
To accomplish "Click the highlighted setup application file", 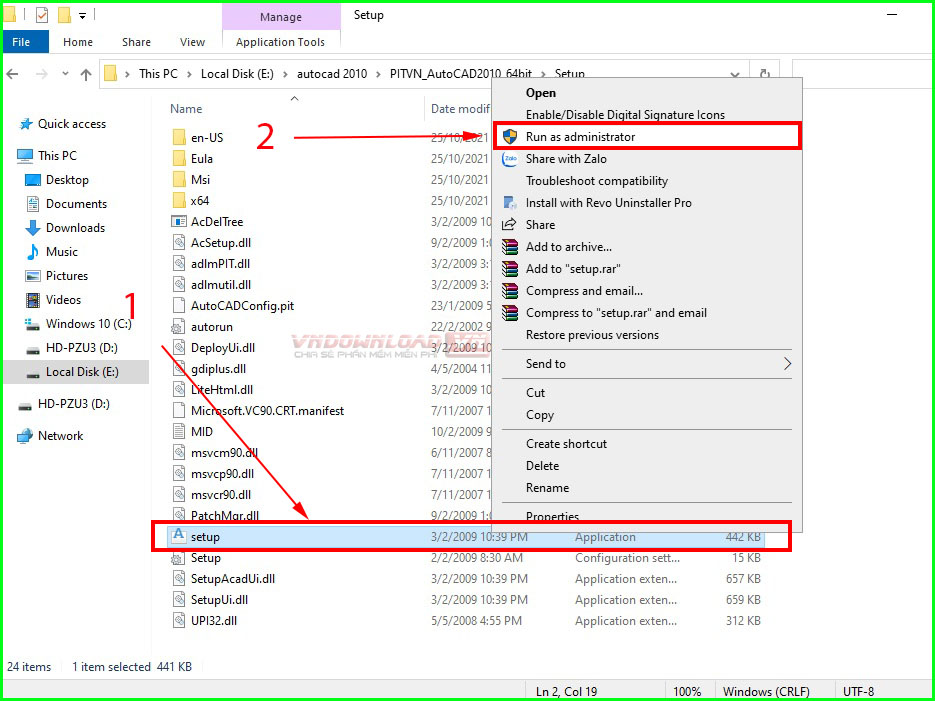I will pos(205,537).
